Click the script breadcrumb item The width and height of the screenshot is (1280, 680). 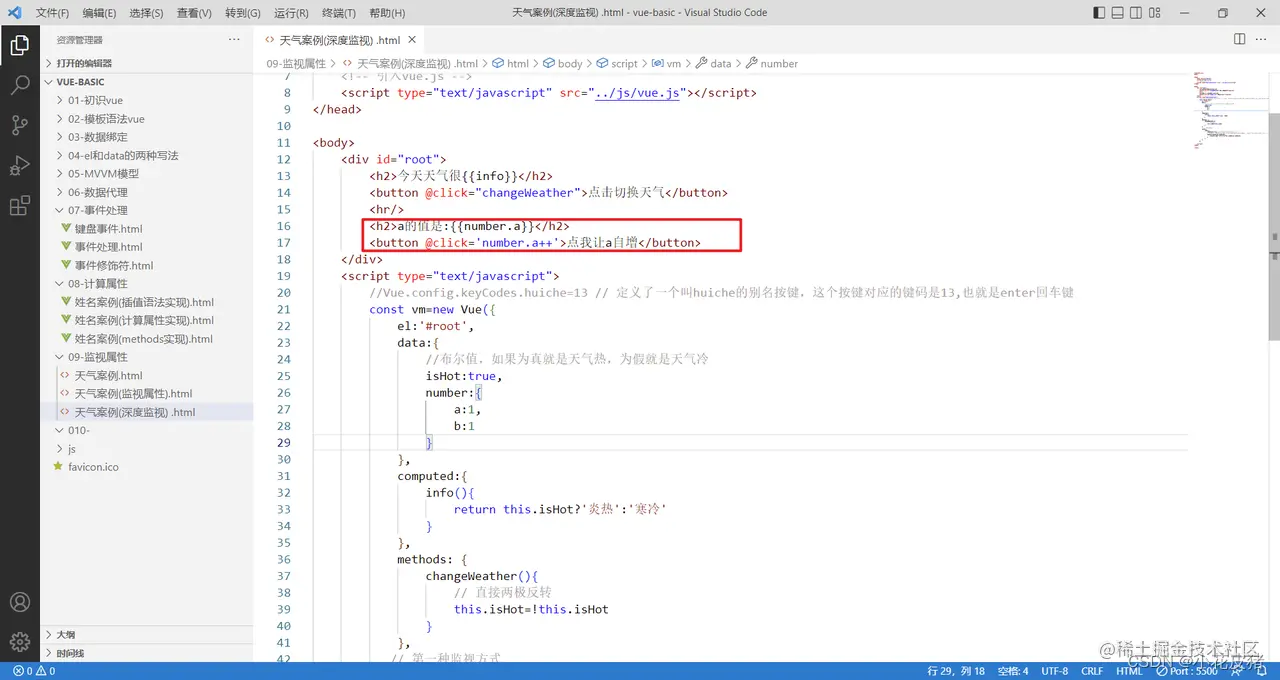coord(617,63)
